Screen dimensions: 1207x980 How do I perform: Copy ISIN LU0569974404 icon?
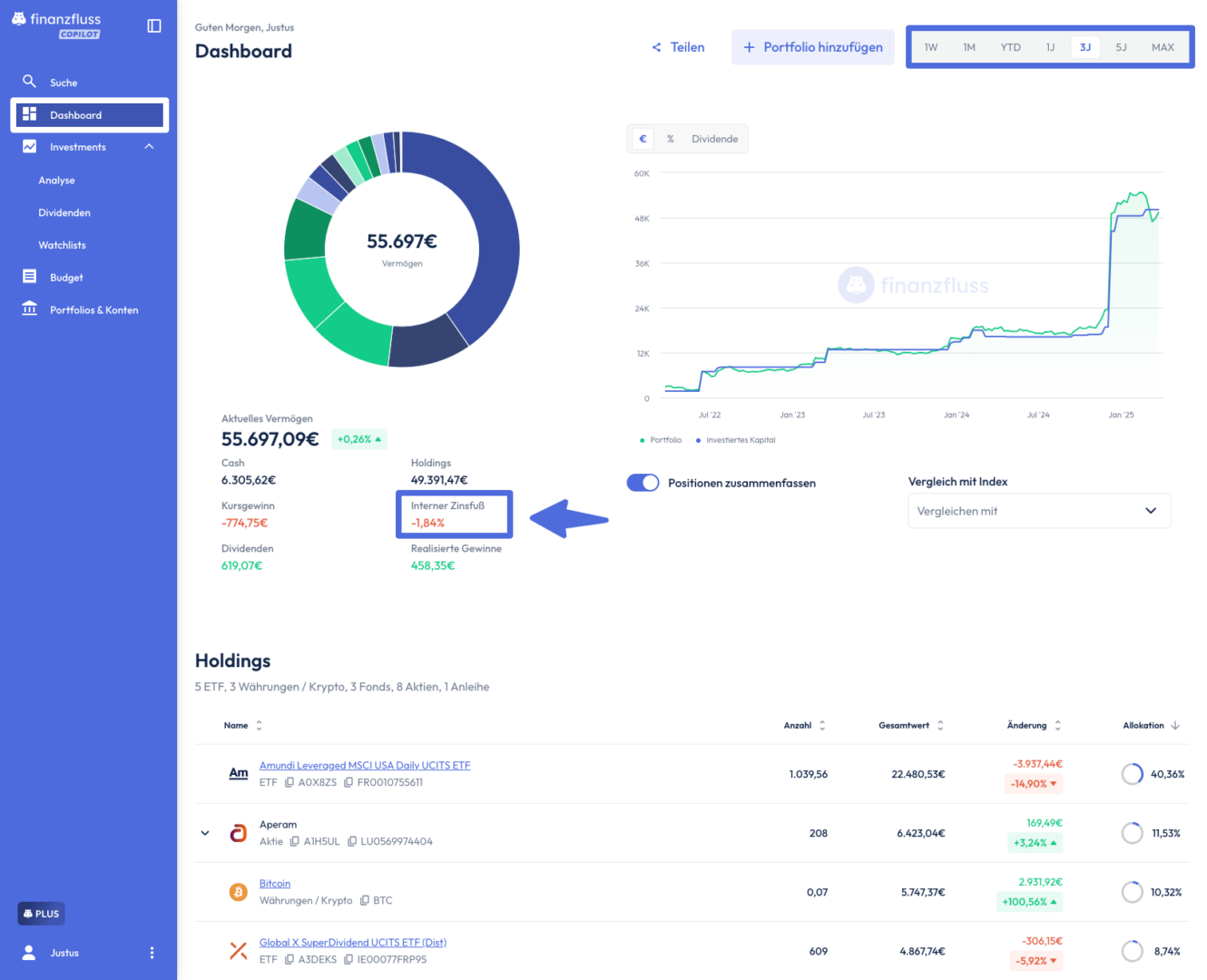pyautogui.click(x=352, y=841)
